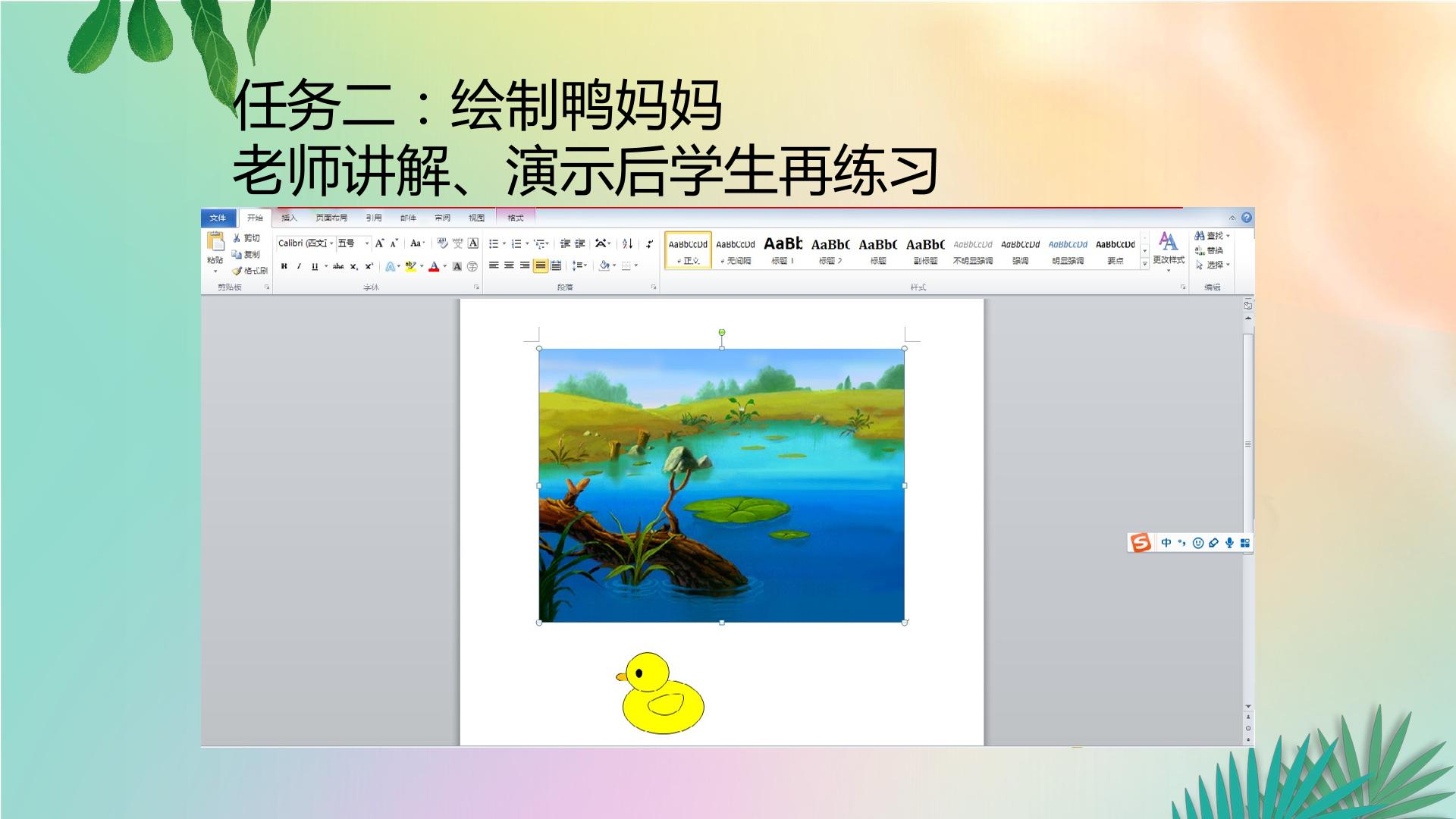This screenshot has height=819, width=1456.
Task: Select the Format Painter (格式刷) tool
Action: (249, 271)
